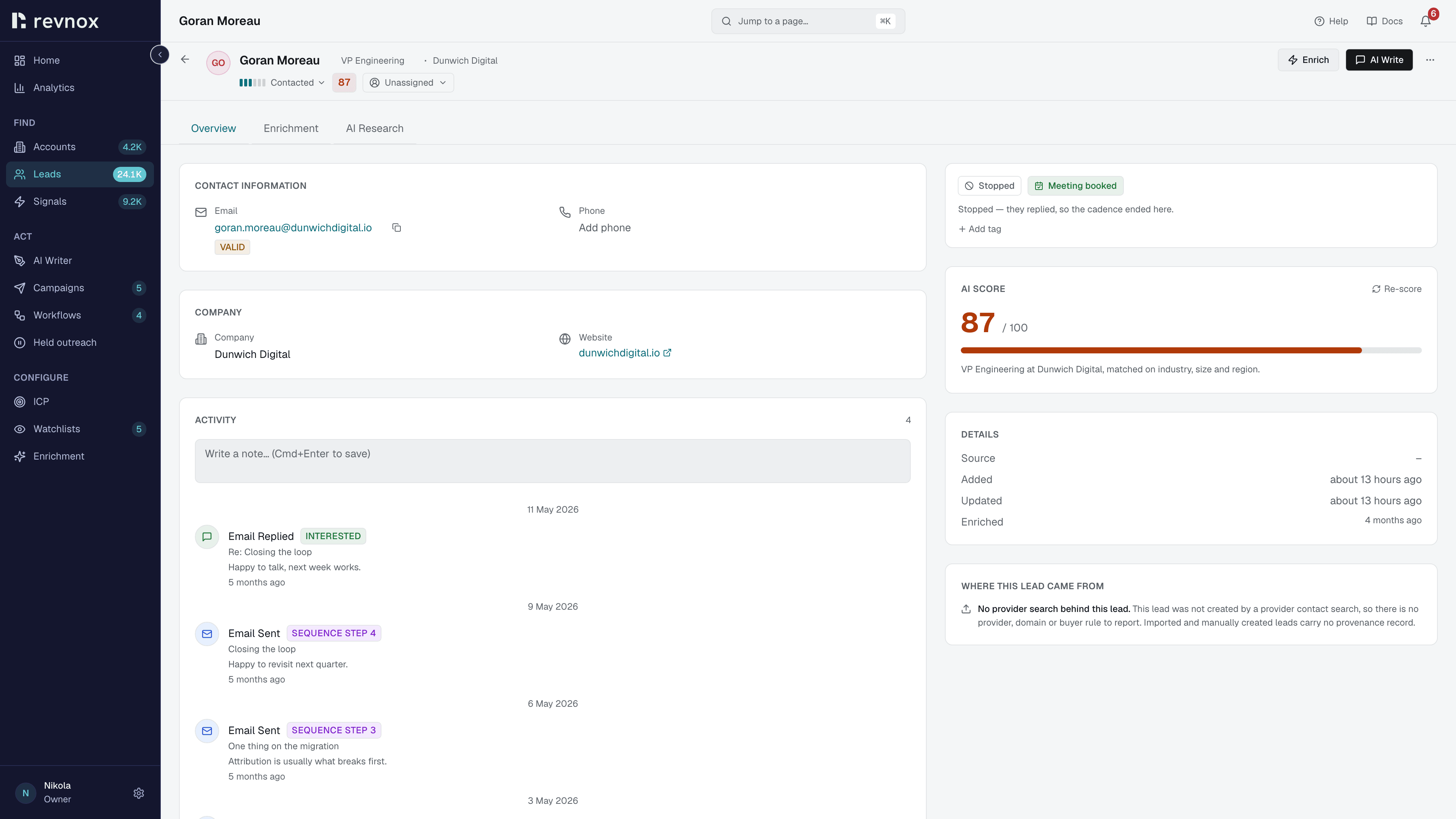The image size is (1456, 819).
Task: Click Add phone
Action: click(604, 228)
